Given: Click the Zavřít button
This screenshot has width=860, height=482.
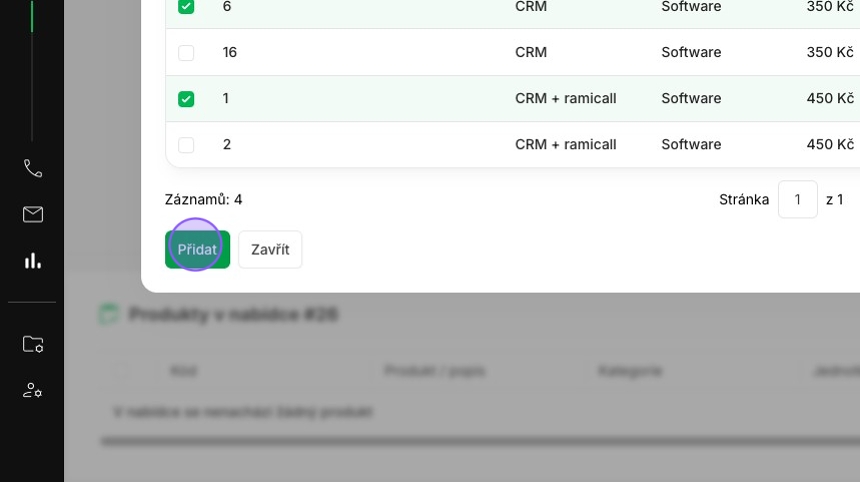Looking at the screenshot, I should click(x=270, y=249).
